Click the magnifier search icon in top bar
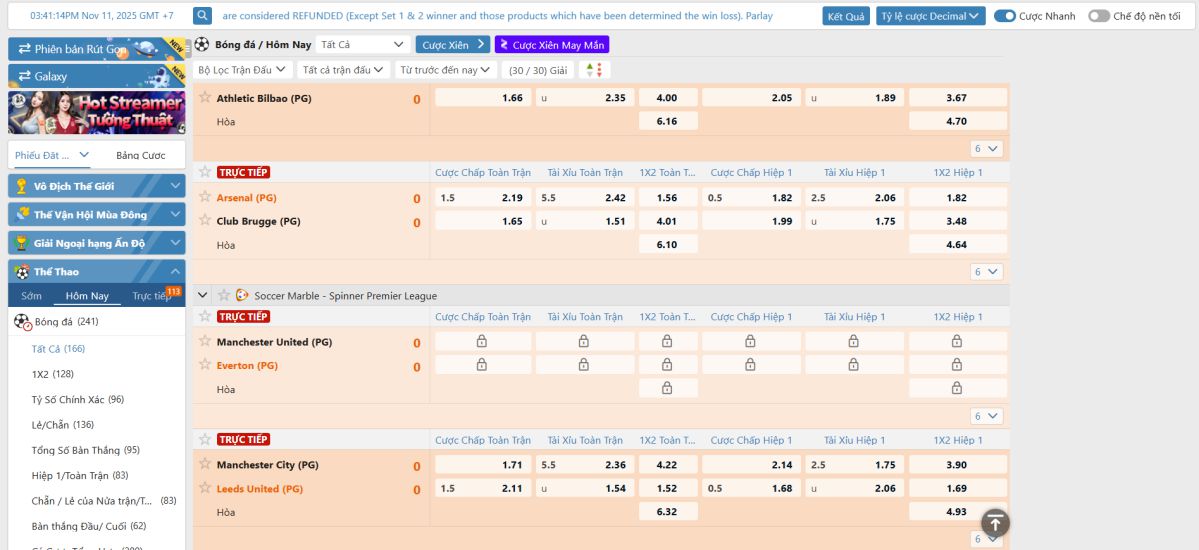Screen dimensions: 1199x550 pyautogui.click(x=202, y=16)
